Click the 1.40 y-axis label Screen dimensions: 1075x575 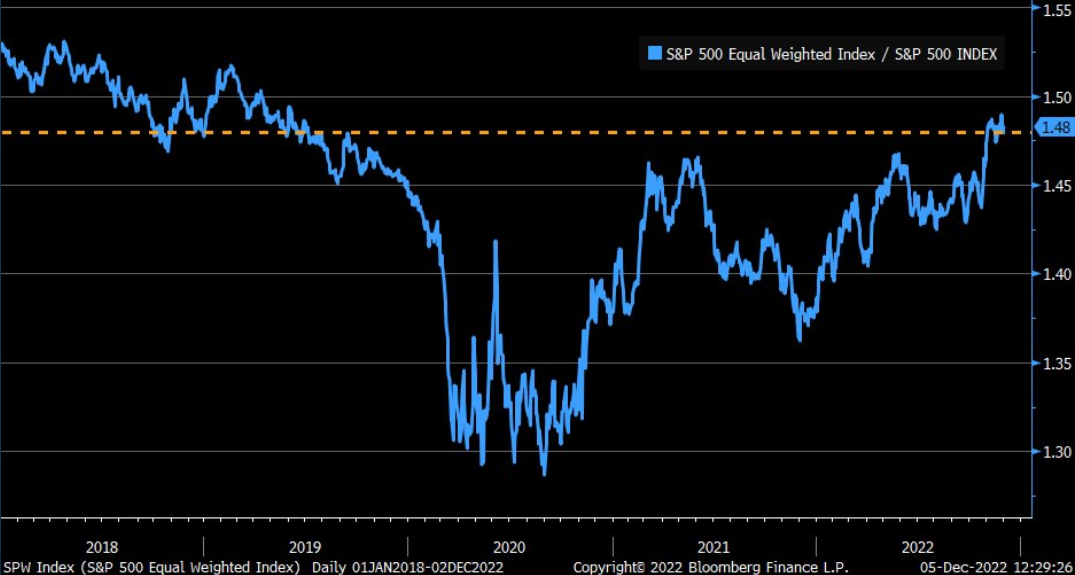tap(1056, 274)
